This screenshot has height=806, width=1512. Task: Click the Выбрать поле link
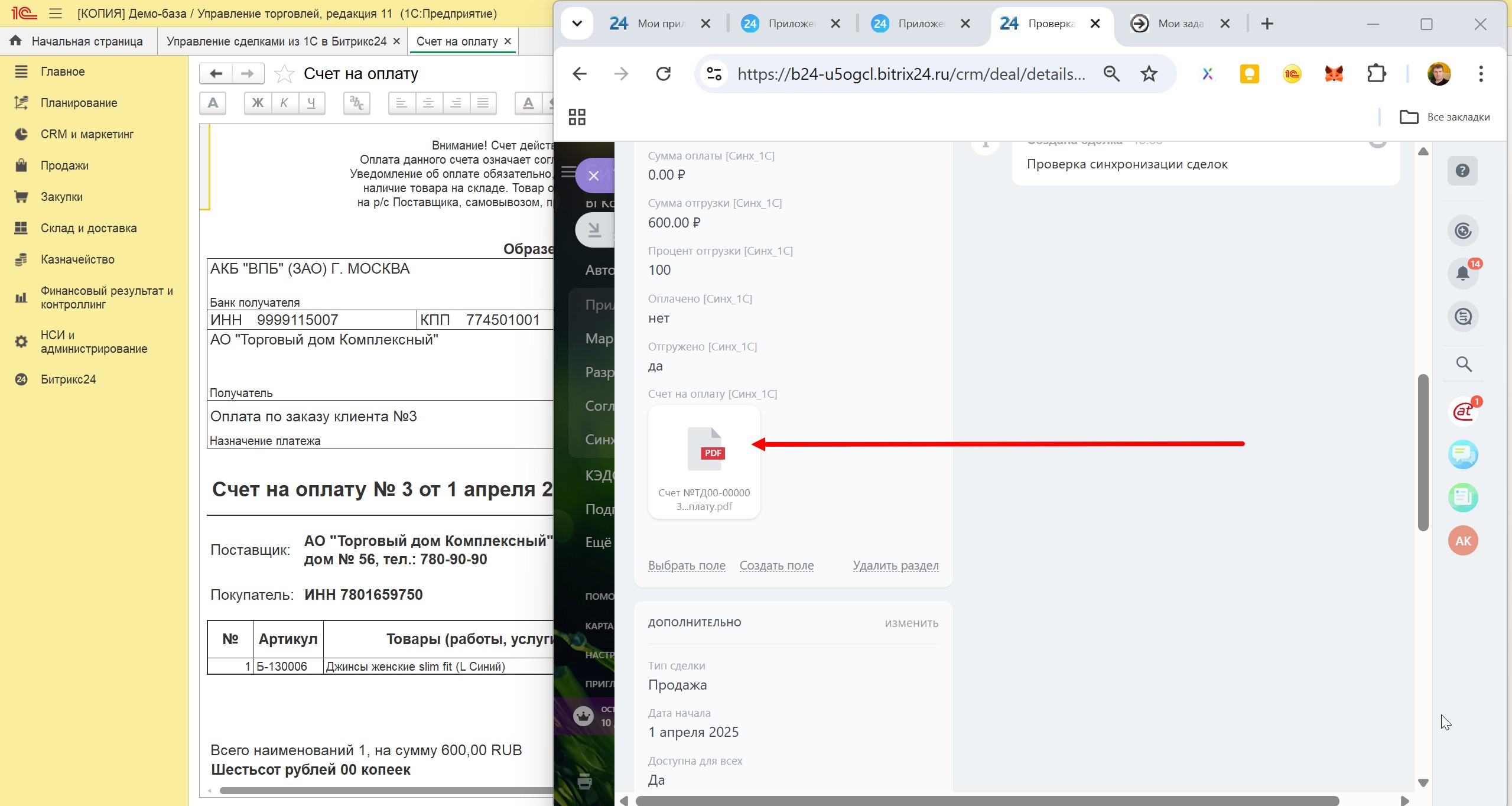click(687, 565)
